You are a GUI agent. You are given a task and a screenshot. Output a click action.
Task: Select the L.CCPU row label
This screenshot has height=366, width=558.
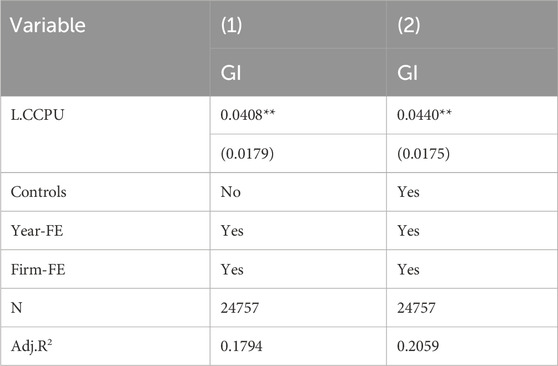[37, 115]
